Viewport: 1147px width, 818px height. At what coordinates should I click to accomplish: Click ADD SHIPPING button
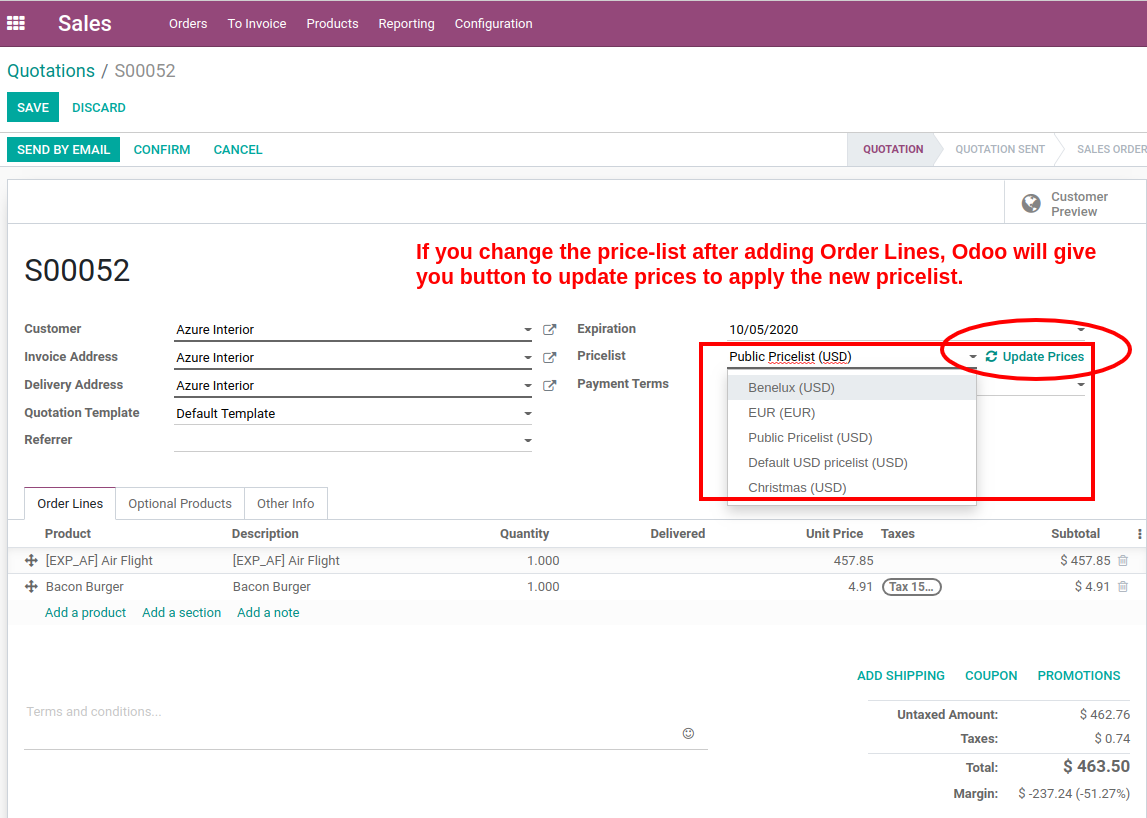[x=900, y=675]
